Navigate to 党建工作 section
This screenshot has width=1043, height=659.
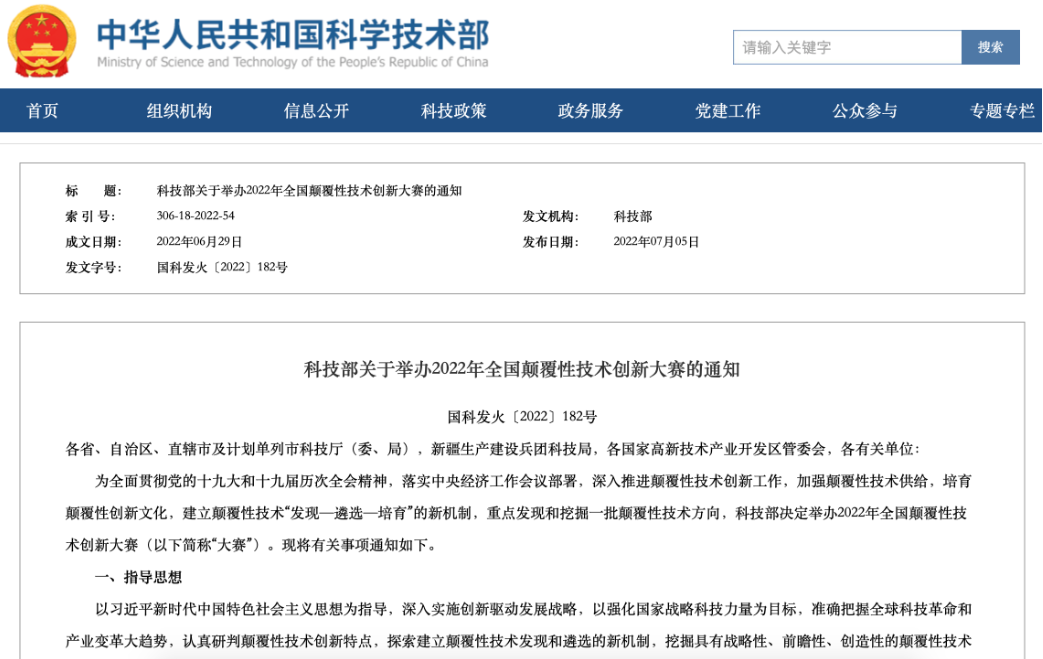[x=727, y=111]
